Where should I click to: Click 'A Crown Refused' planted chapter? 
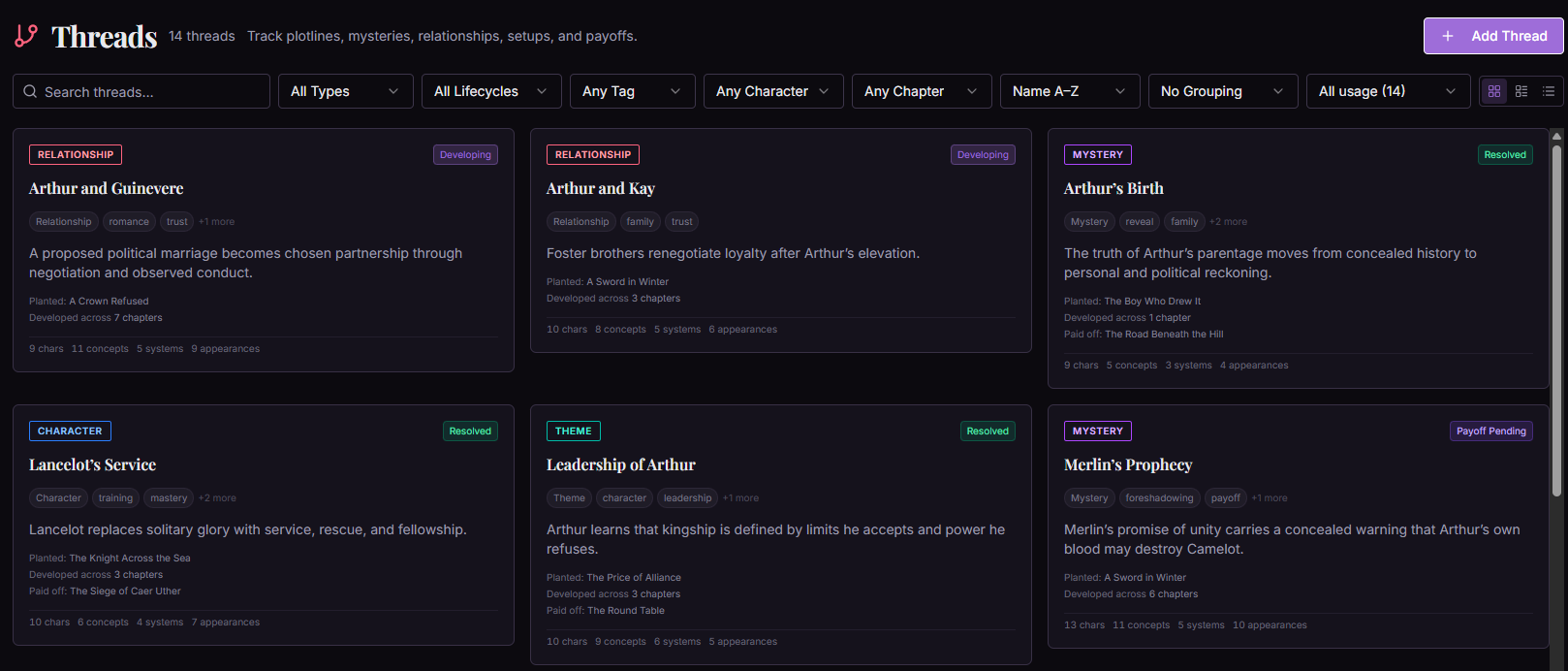[109, 302]
